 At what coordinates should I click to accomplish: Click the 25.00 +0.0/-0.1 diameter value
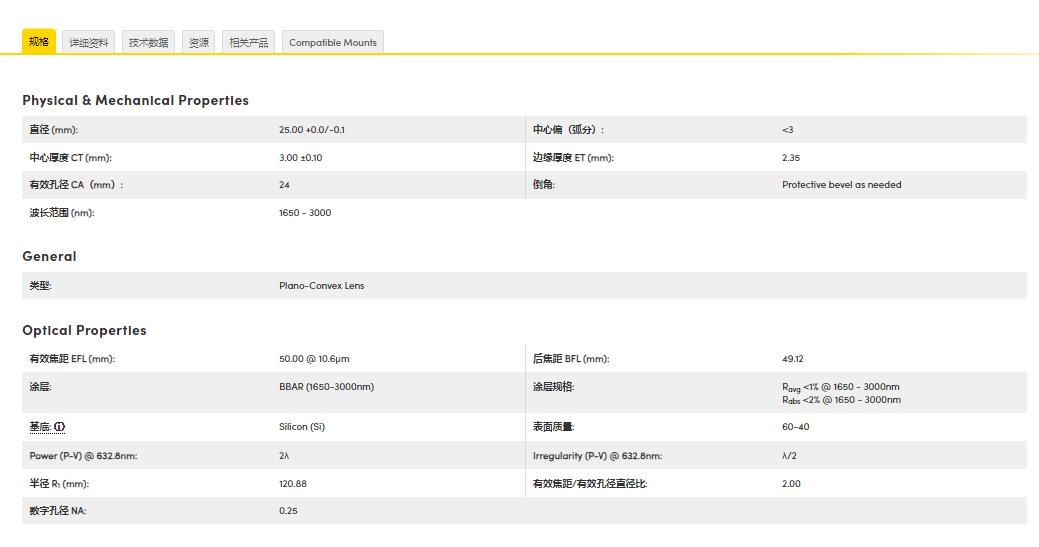[311, 130]
